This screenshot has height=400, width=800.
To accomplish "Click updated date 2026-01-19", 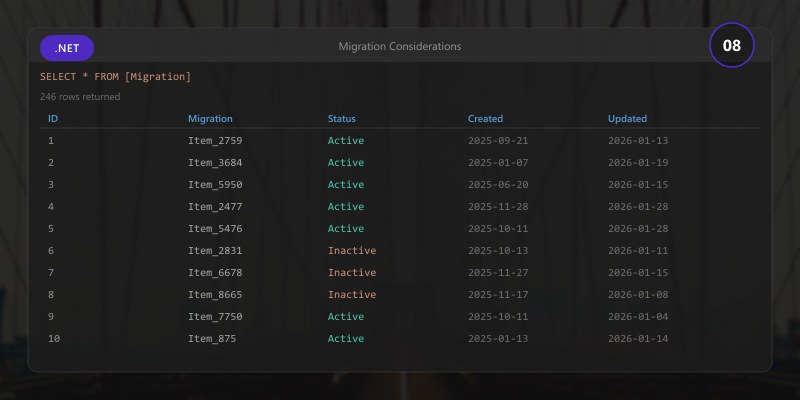I will tap(638, 162).
